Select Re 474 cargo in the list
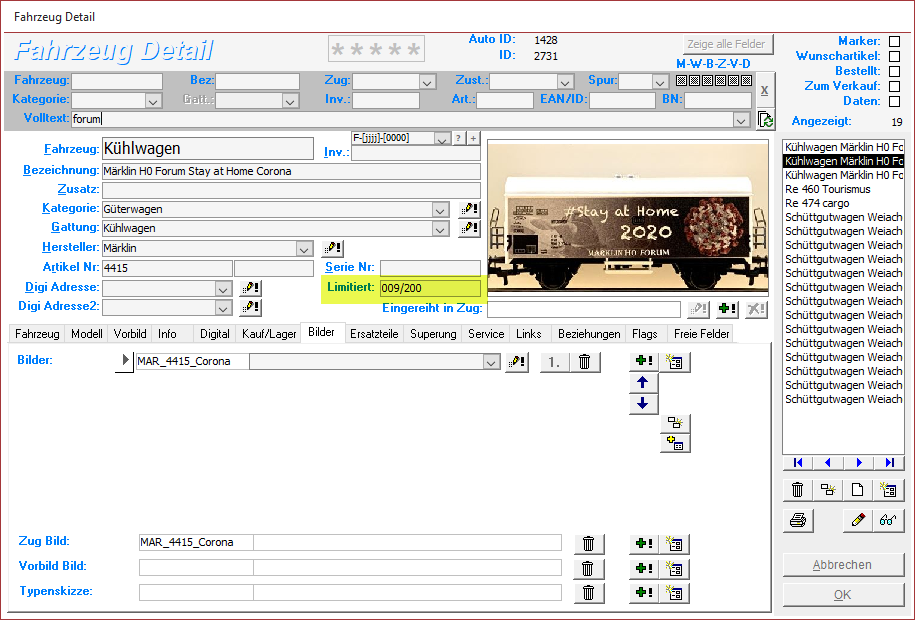Image resolution: width=915 pixels, height=620 pixels. tap(843, 203)
